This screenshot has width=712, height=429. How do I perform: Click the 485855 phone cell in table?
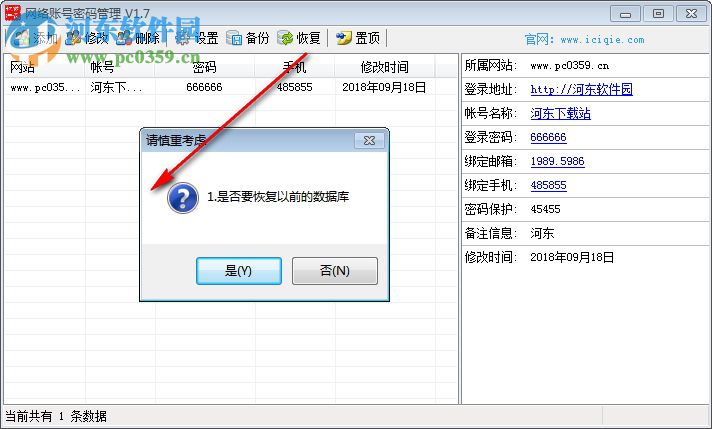pos(294,87)
